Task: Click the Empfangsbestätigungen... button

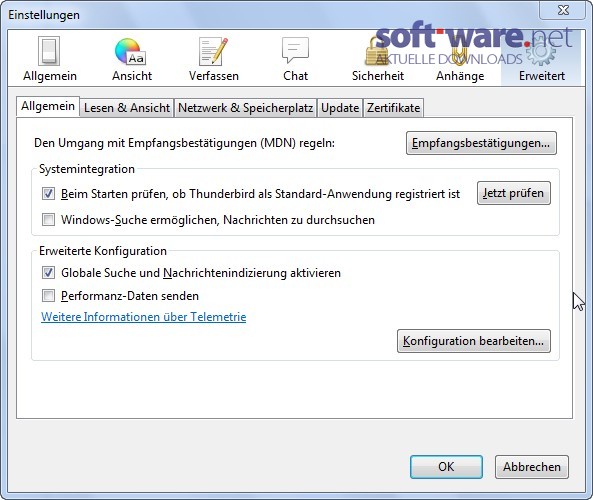Action: (x=481, y=143)
